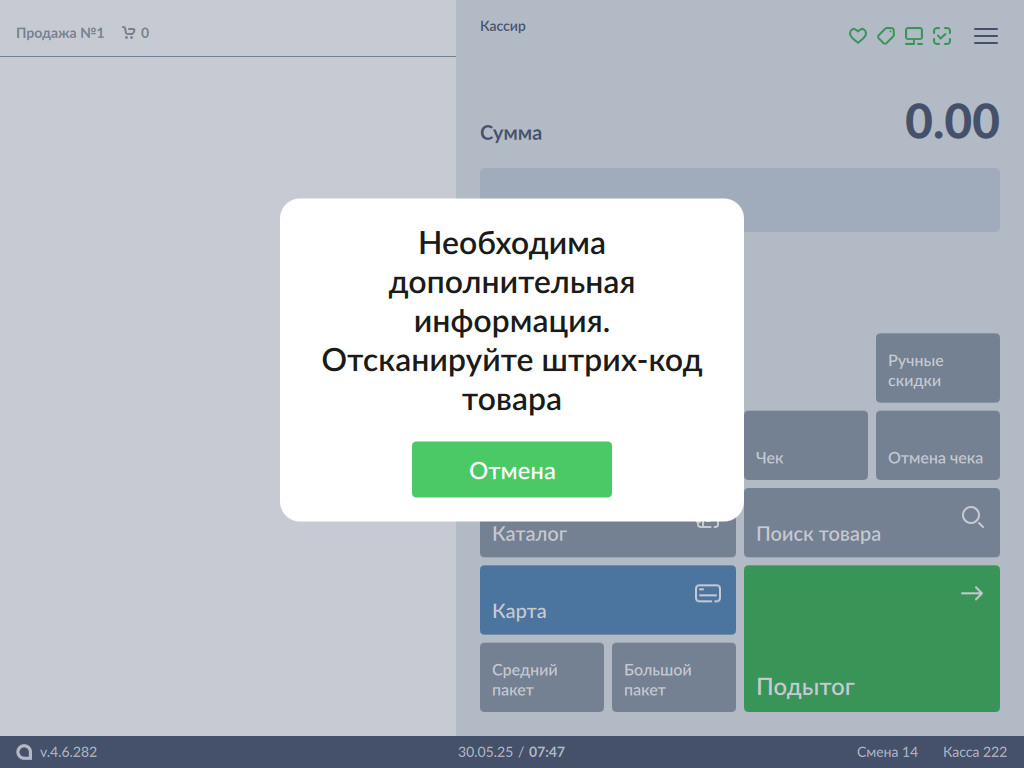The width and height of the screenshot is (1024, 768).
Task: Open the hamburger menu
Action: point(986,36)
